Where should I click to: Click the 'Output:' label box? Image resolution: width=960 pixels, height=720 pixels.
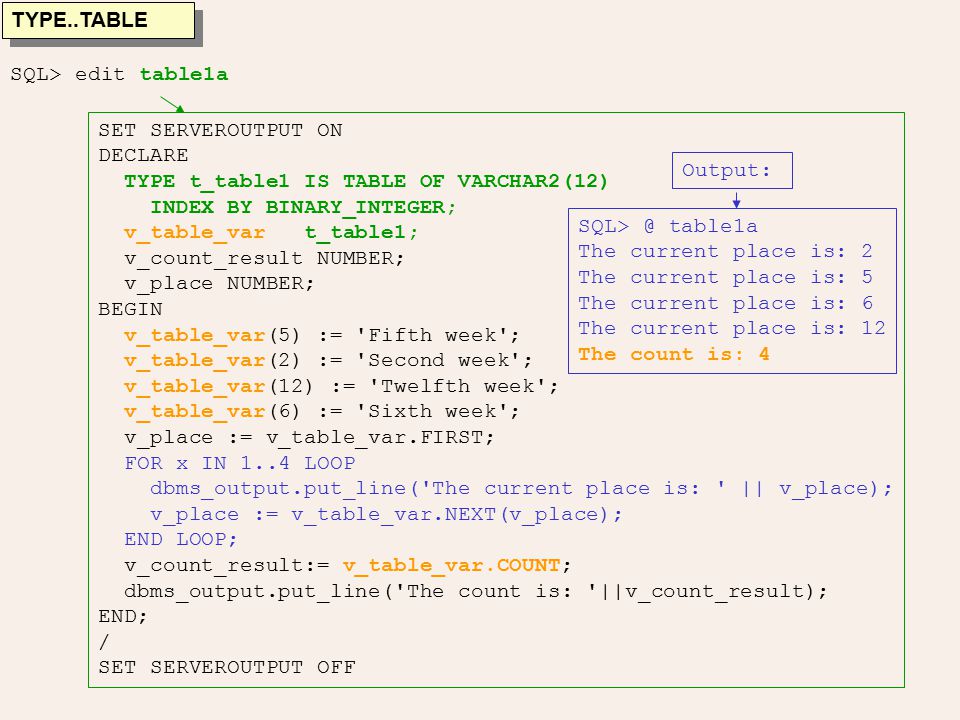point(732,170)
